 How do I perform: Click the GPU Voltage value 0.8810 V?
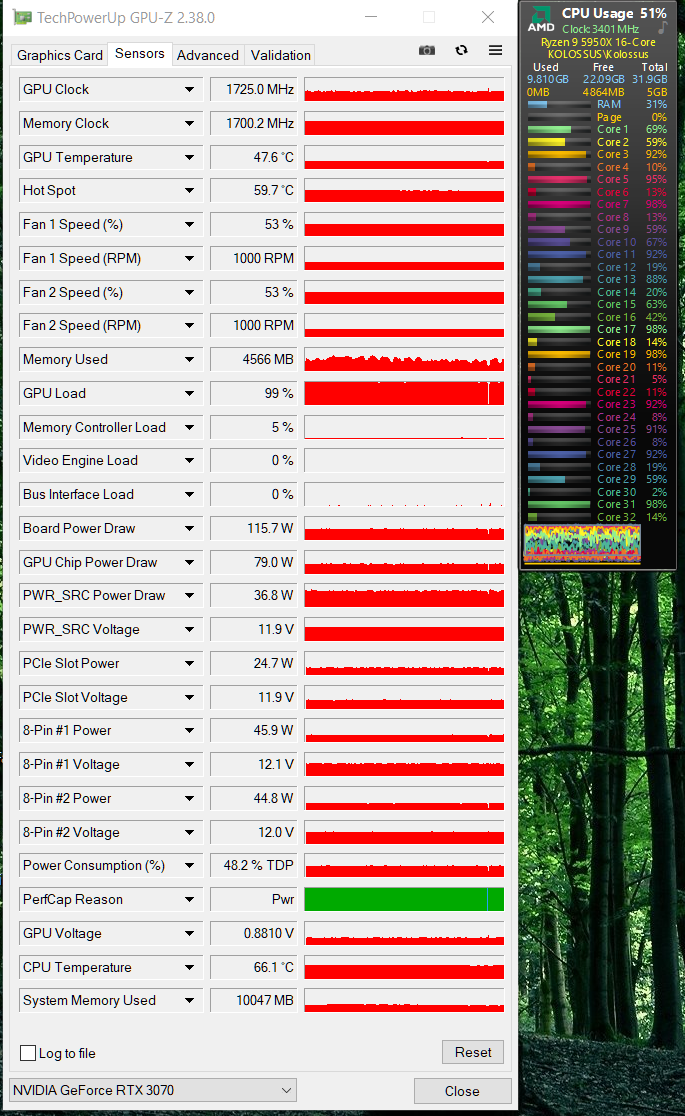(x=254, y=933)
